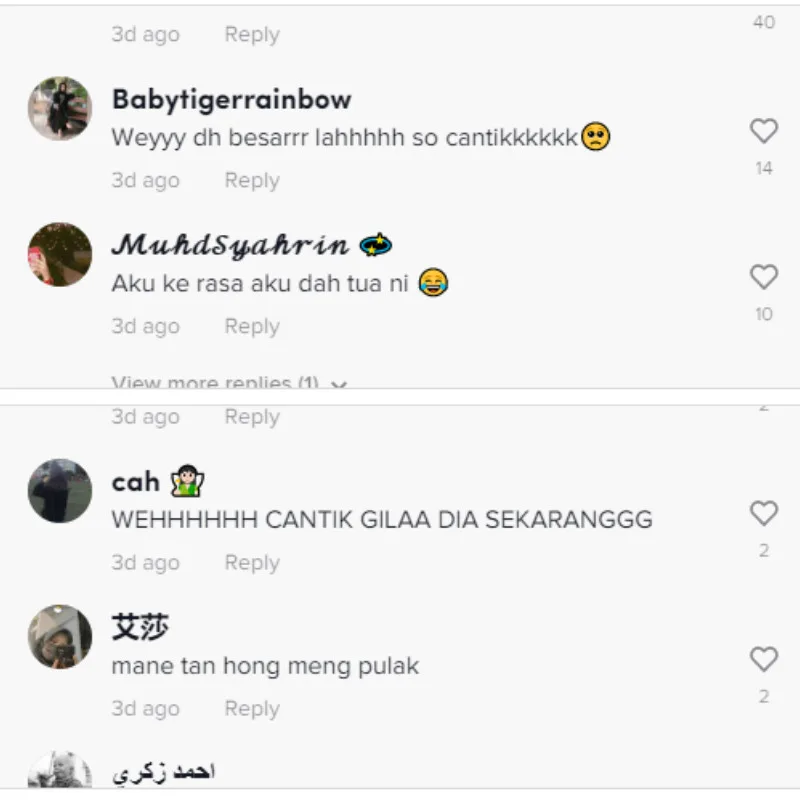Open the Babytigerrainbow username link
800x800 pixels.
click(232, 99)
